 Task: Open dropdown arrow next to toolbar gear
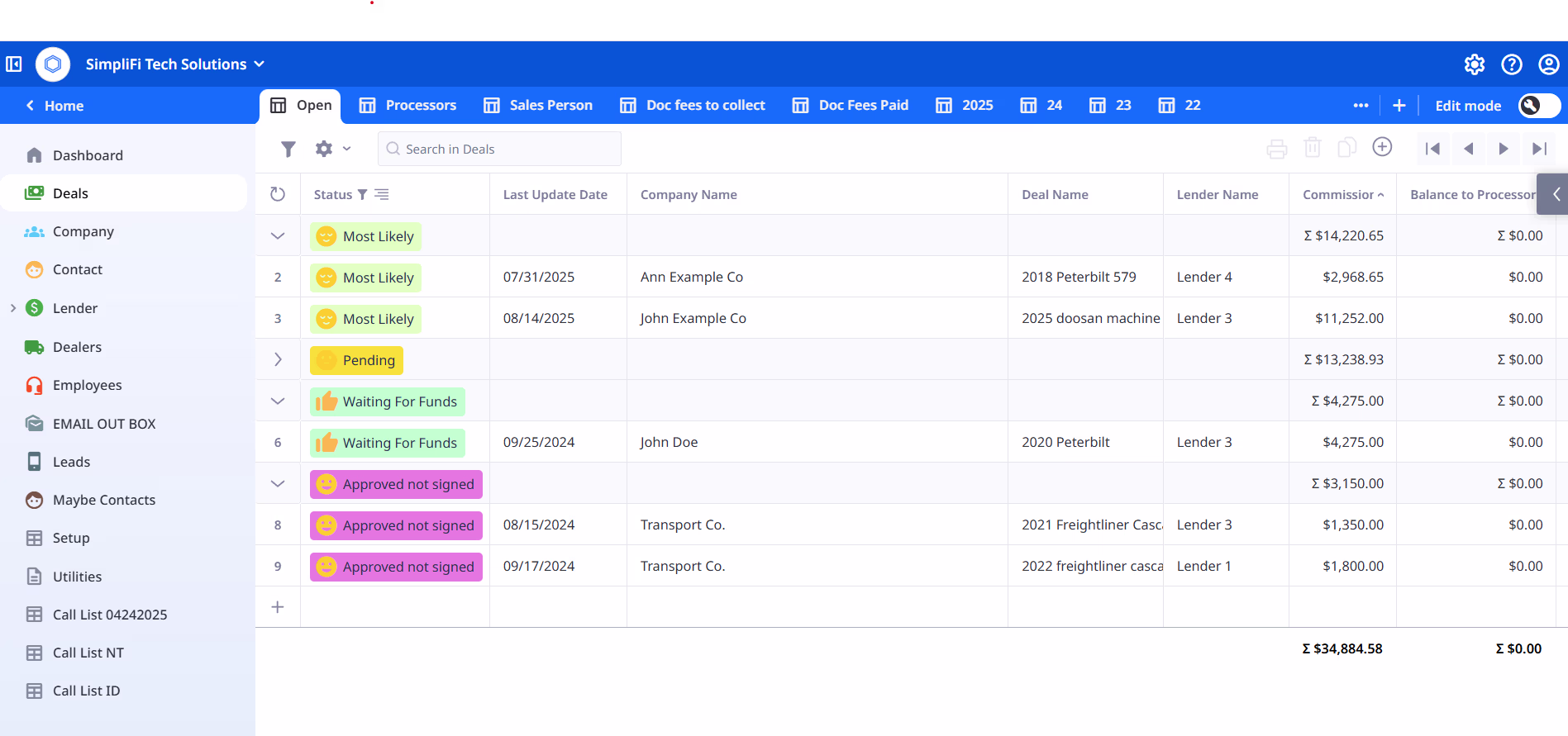pos(347,149)
